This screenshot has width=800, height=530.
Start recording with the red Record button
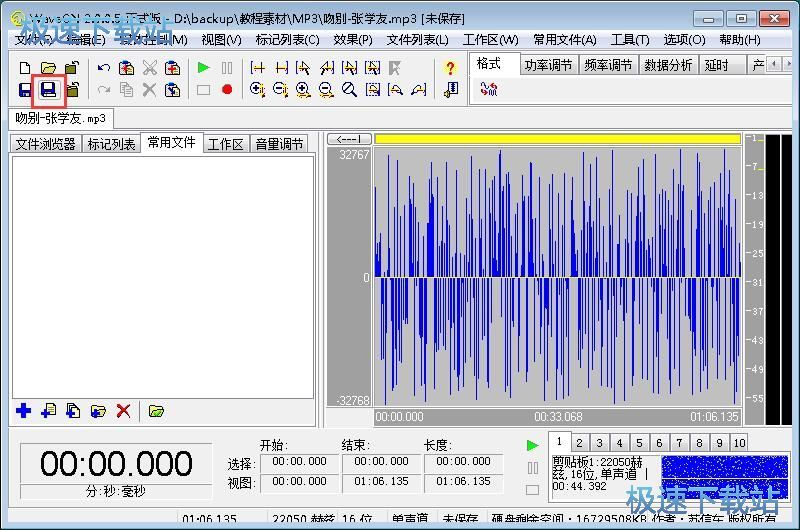coord(227,90)
